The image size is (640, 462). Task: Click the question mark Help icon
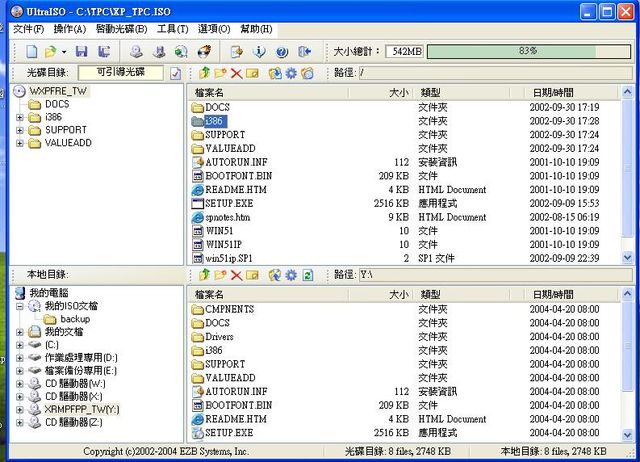pos(282,52)
